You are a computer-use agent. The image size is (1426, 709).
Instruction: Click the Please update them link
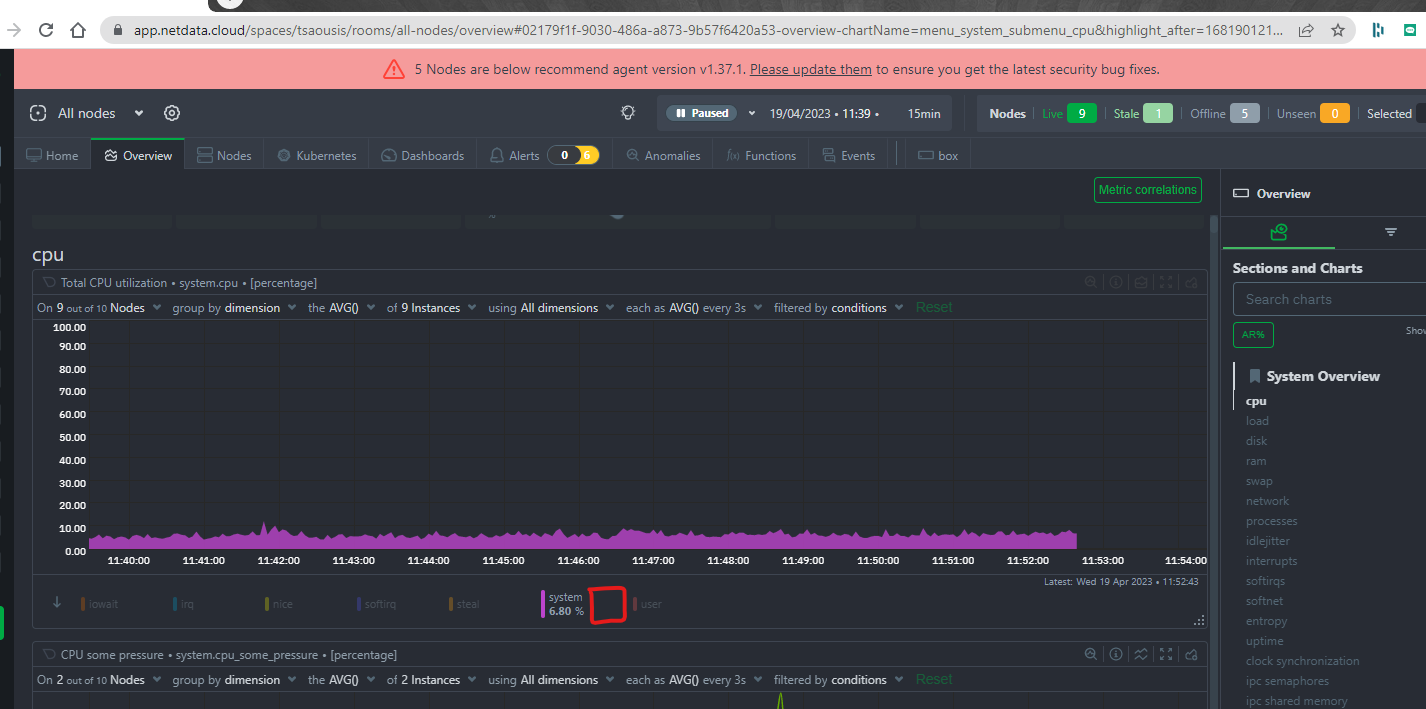(810, 69)
